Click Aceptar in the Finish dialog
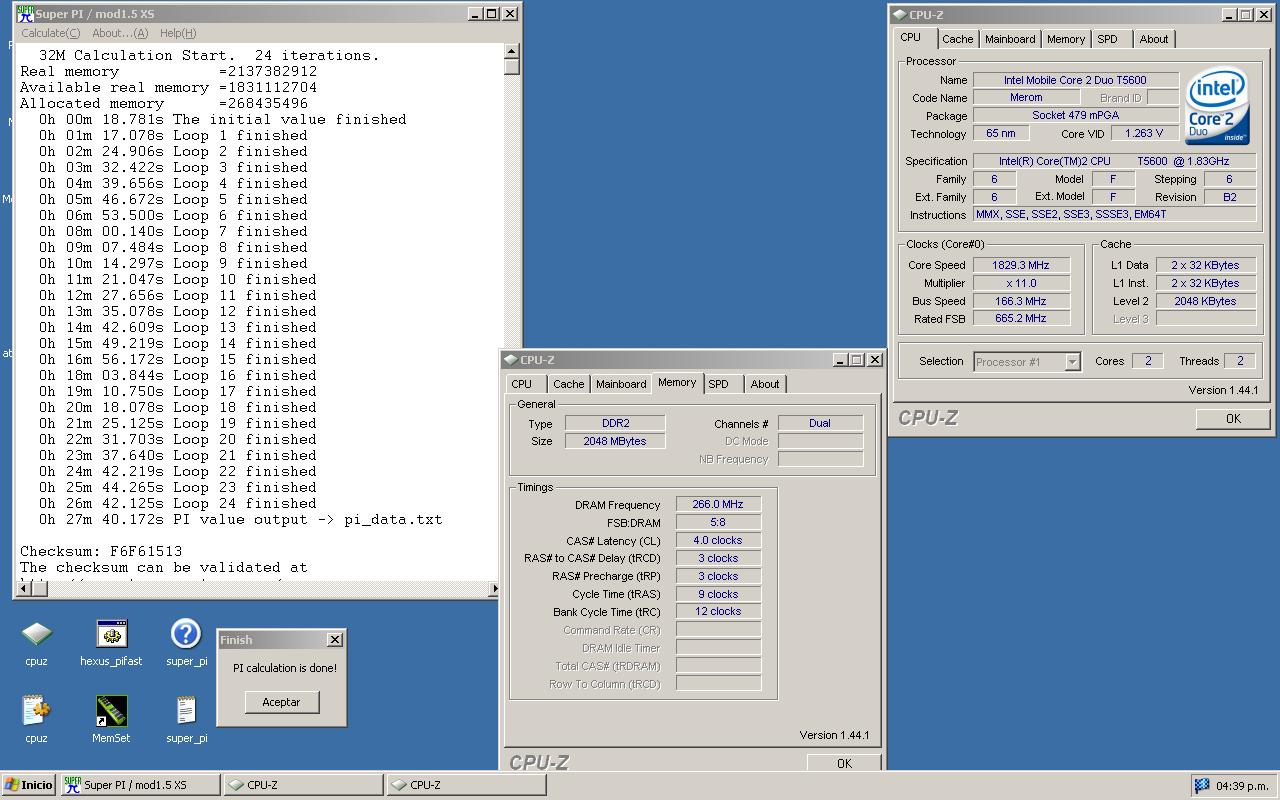Screen dimensions: 1280x800 point(281,702)
